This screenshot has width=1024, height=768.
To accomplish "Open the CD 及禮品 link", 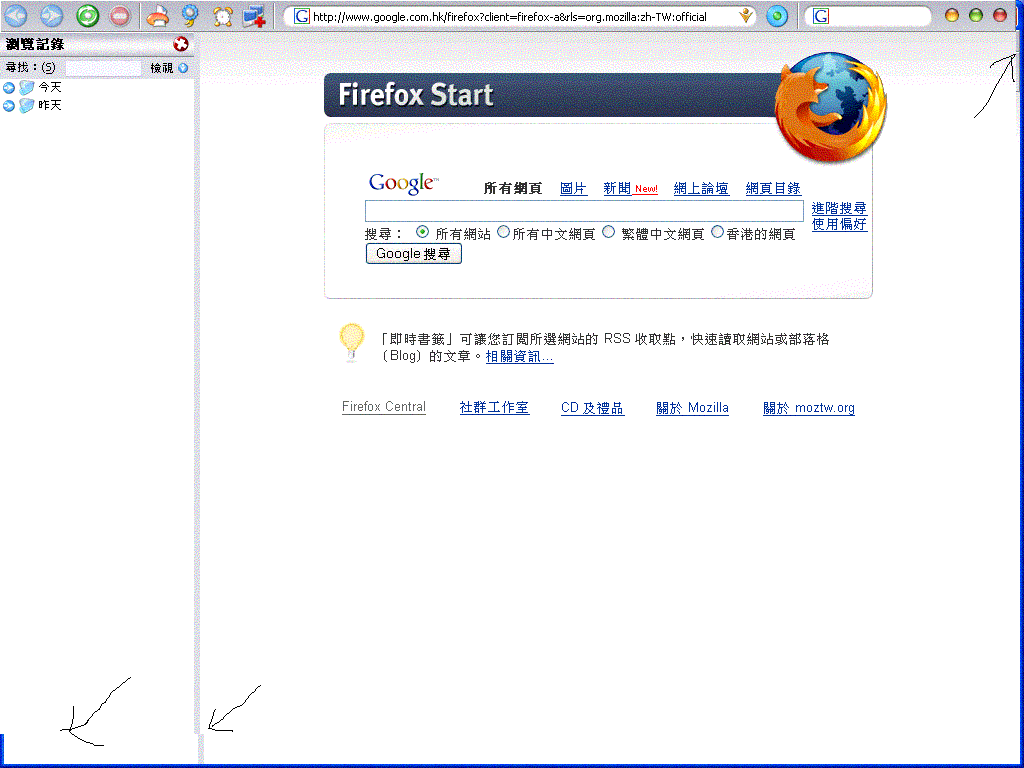I will 592,408.
